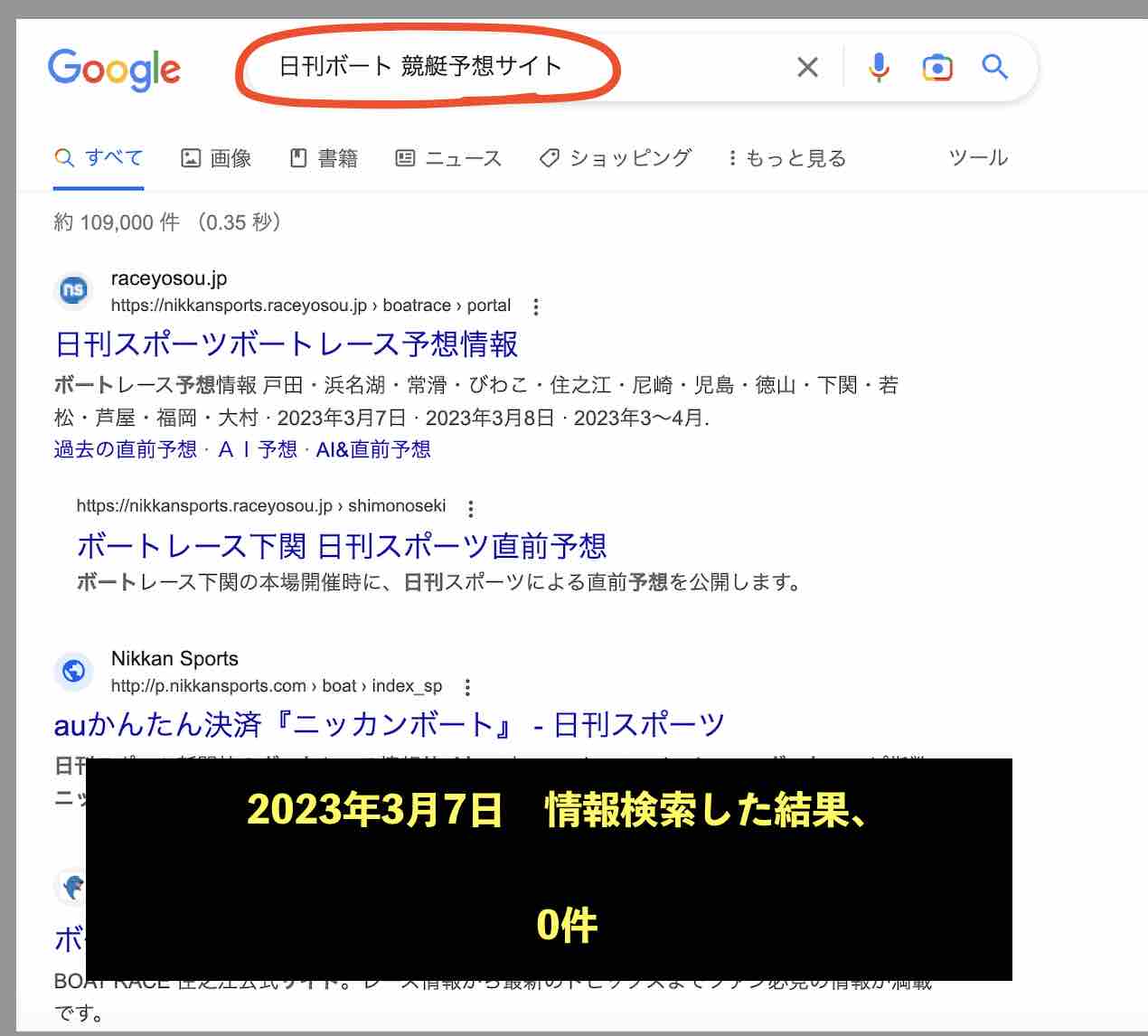Open the three-dot menu for the shimonoseki result

click(x=471, y=509)
